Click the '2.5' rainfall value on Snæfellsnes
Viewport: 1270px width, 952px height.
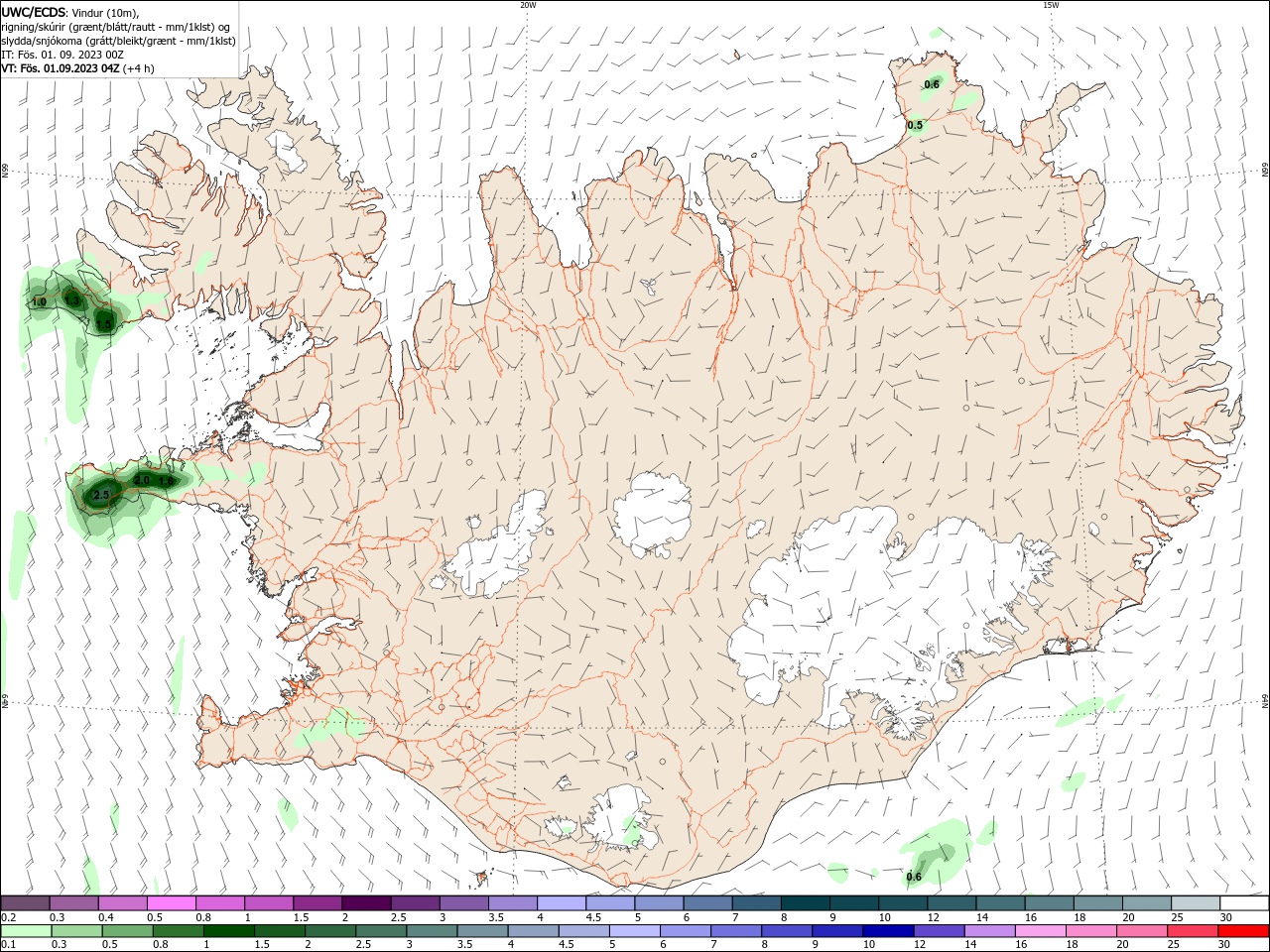coord(101,495)
